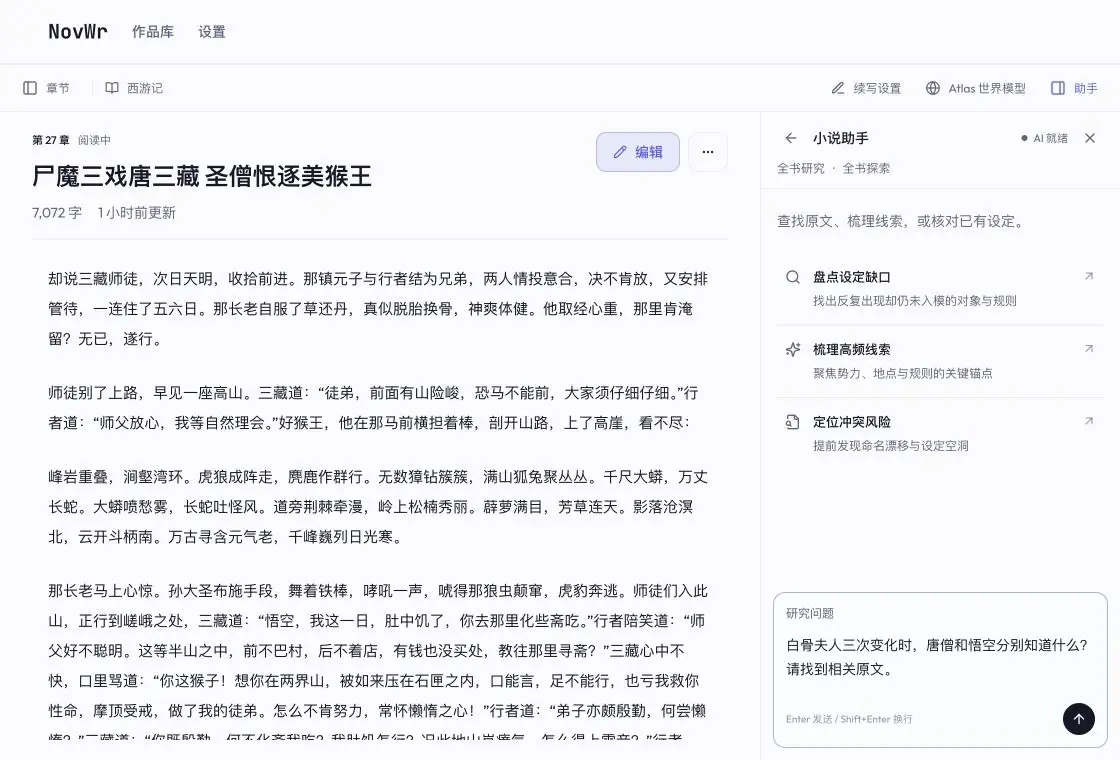Click the 梳理高频线索 sparkle icon
This screenshot has height=760, width=1120.
click(793, 349)
